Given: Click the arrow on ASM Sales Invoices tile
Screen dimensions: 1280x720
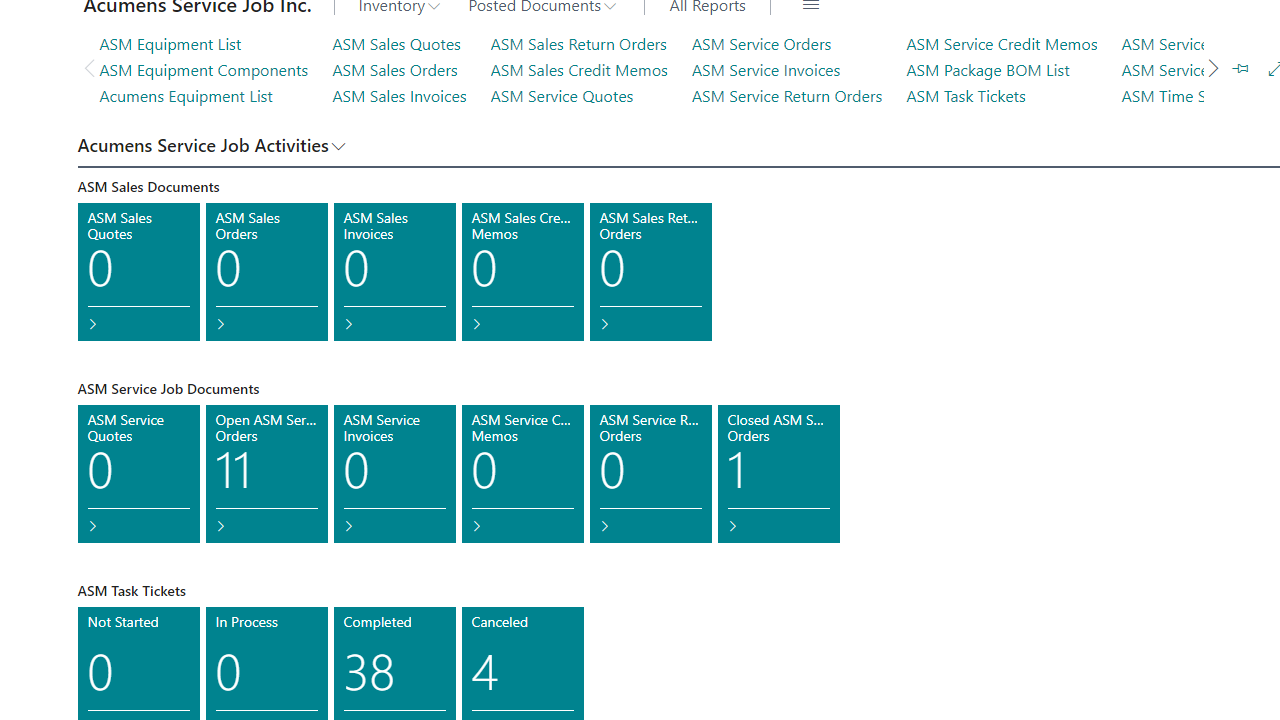Looking at the screenshot, I should 349,324.
